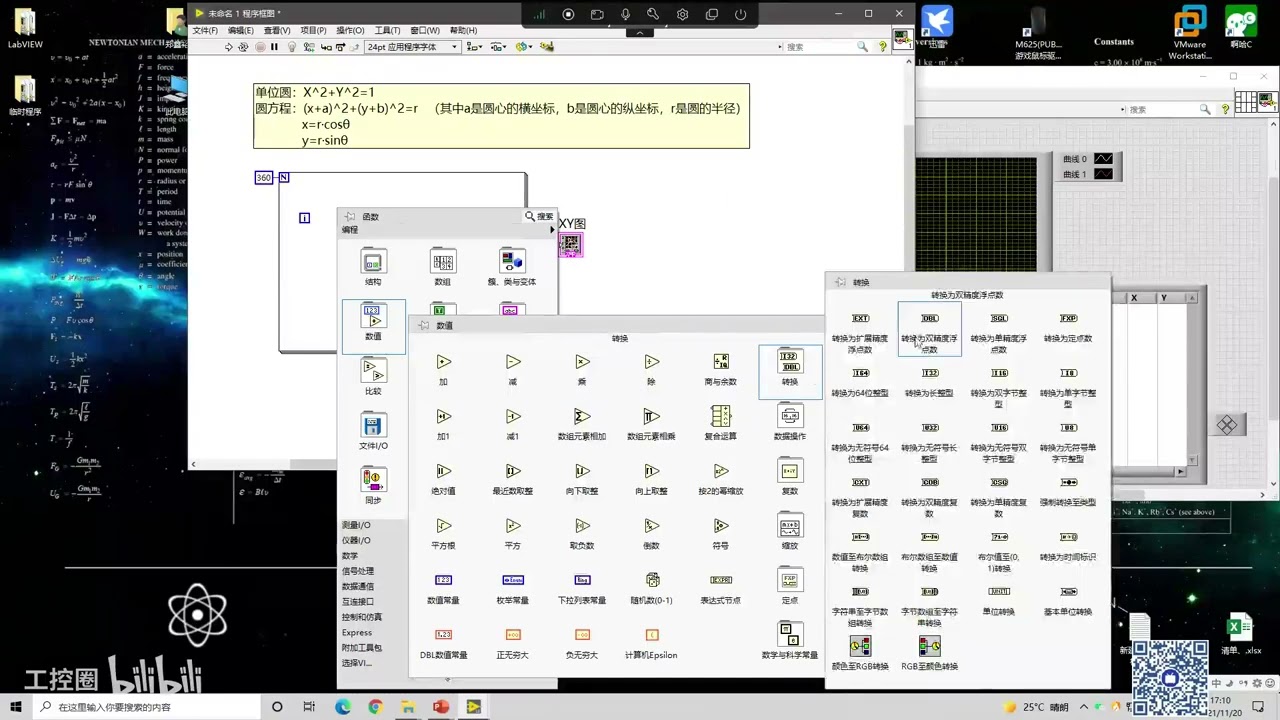Select the Expression Node (表达式节点) icon

[x=720, y=580]
